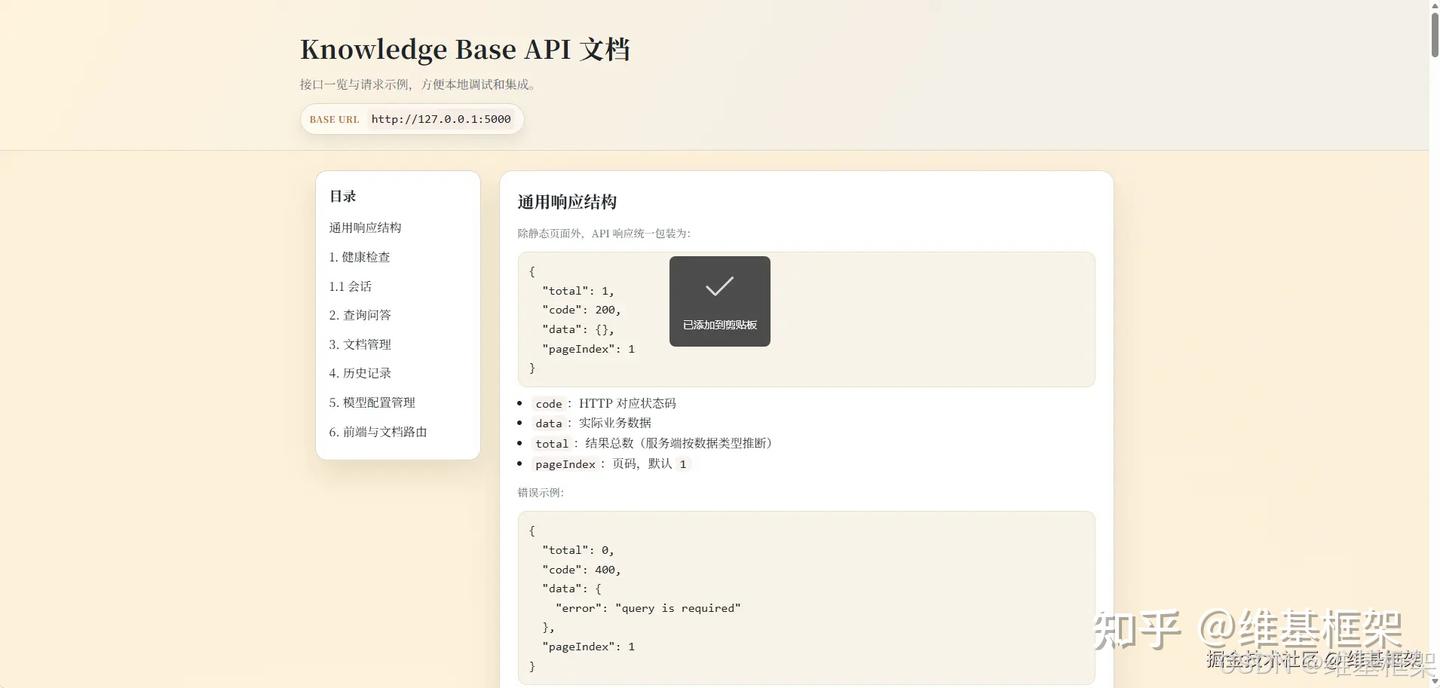Image resolution: width=1440 pixels, height=688 pixels.
Task: Open the 通用响应结构 table of contents link
Action: click(x=365, y=228)
